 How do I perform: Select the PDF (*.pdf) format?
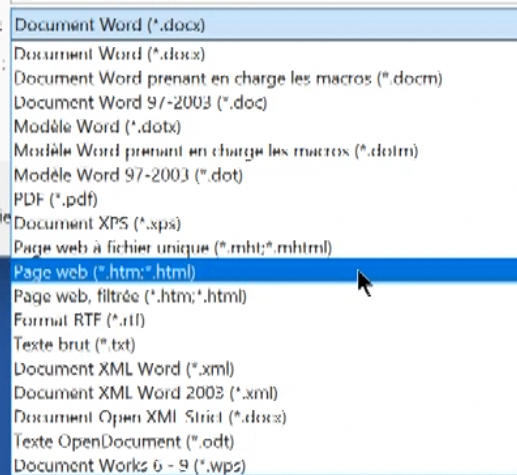pos(264,199)
